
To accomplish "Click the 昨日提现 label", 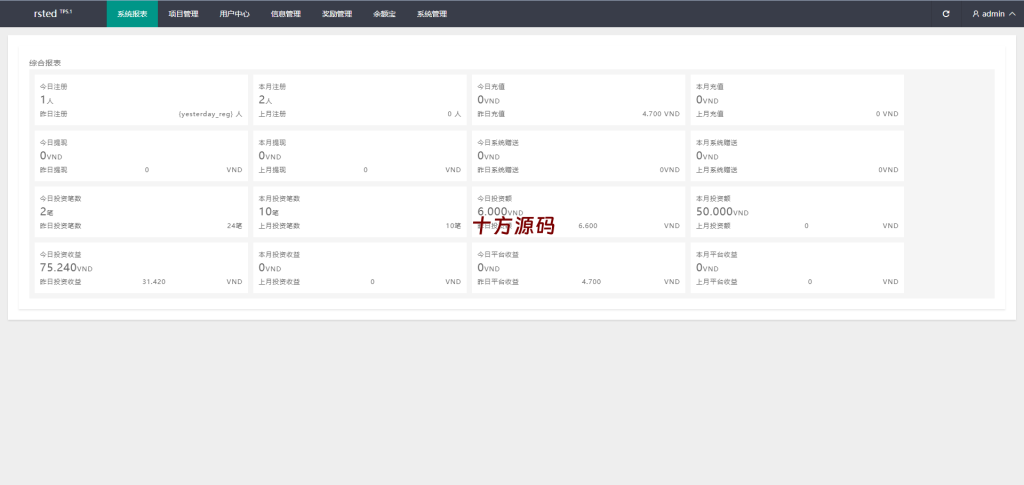I will [54, 170].
